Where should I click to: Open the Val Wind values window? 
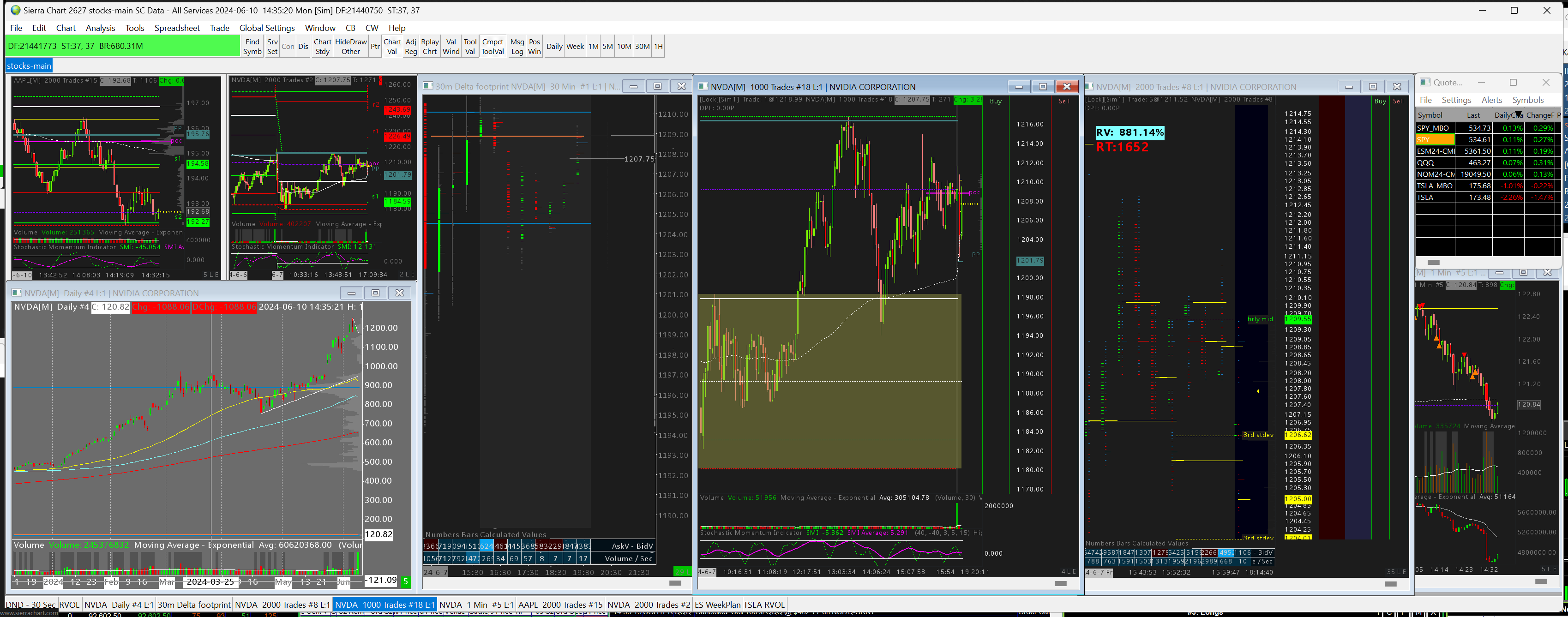[x=451, y=46]
